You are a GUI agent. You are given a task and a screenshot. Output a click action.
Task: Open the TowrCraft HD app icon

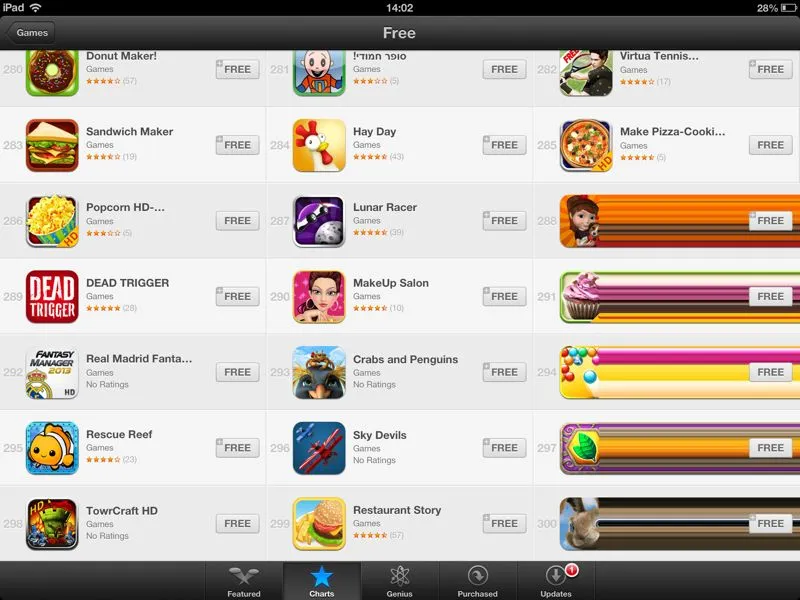(52, 524)
